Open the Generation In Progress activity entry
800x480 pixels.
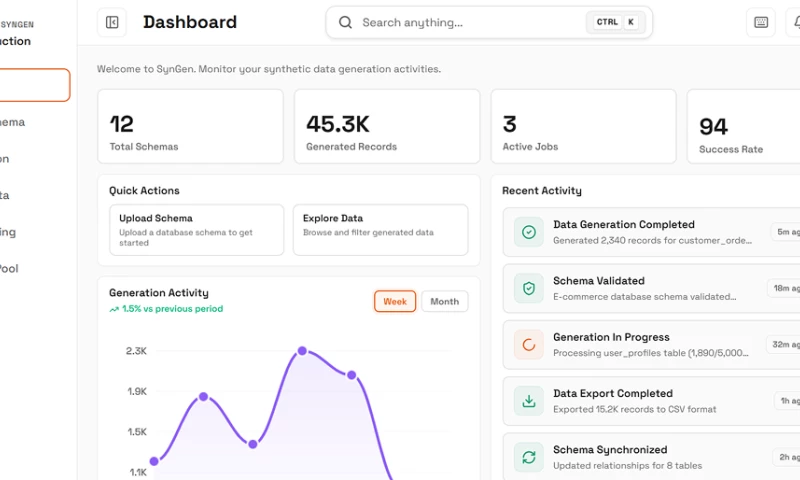click(x=651, y=345)
